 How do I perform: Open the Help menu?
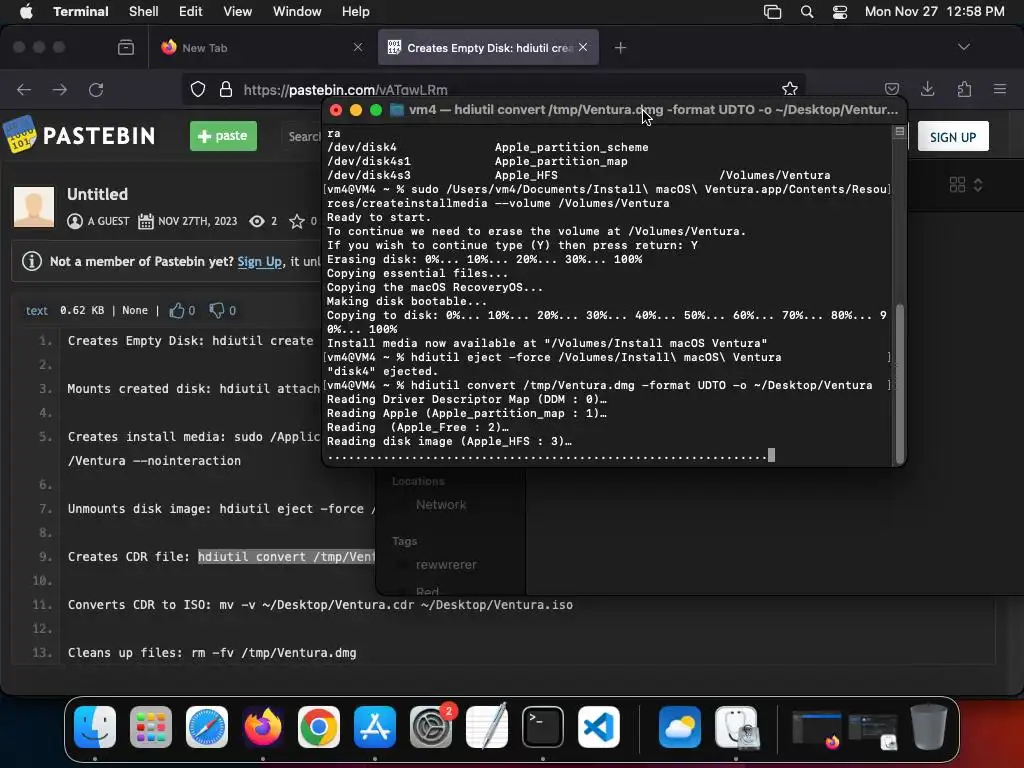coord(355,12)
